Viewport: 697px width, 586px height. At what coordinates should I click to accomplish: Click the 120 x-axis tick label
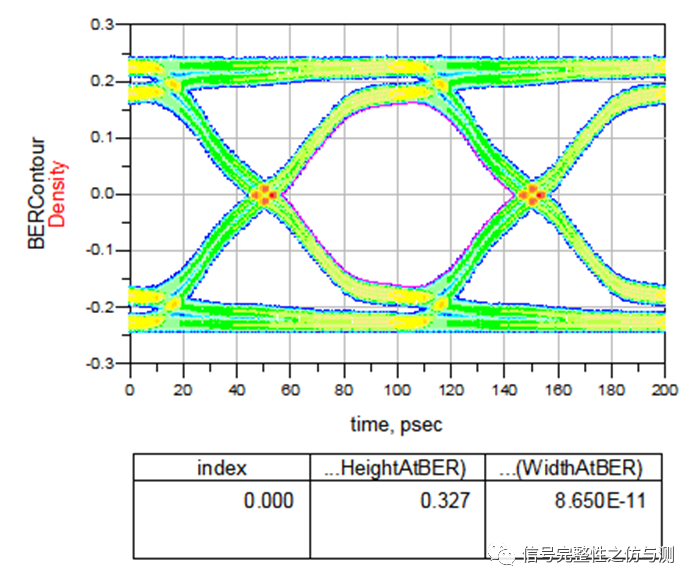pyautogui.click(x=451, y=390)
